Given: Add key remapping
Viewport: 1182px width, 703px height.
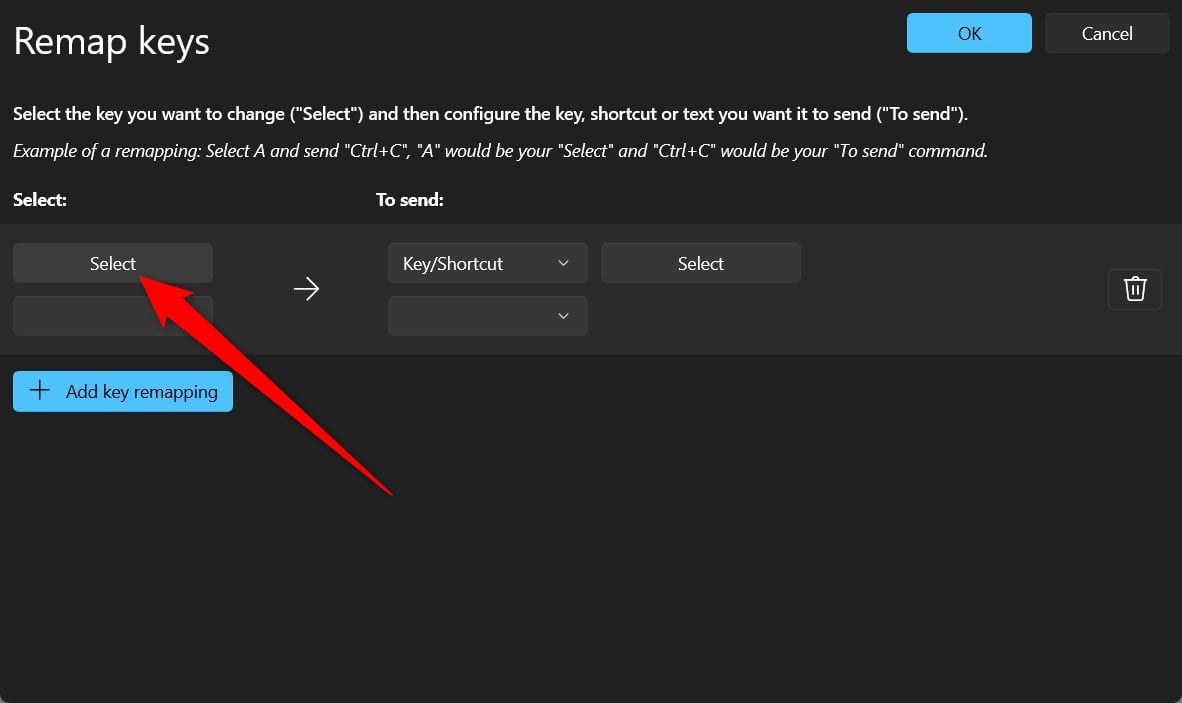Looking at the screenshot, I should click(123, 391).
